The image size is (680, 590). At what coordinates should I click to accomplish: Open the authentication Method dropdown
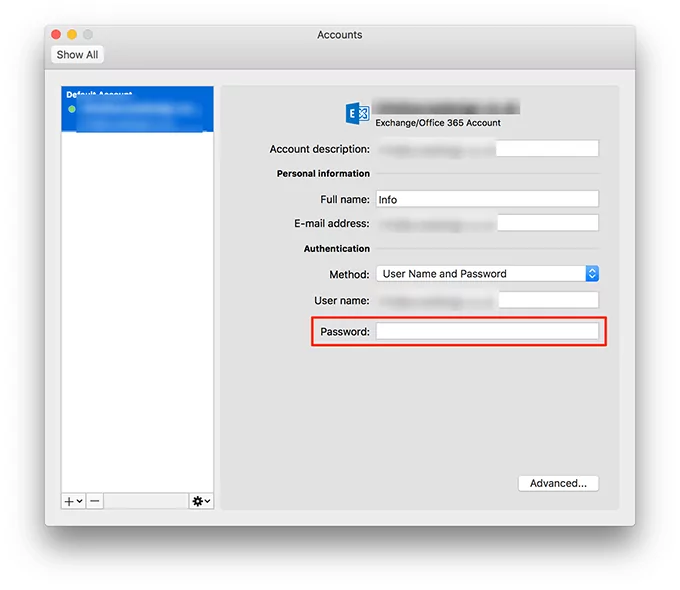coord(487,274)
